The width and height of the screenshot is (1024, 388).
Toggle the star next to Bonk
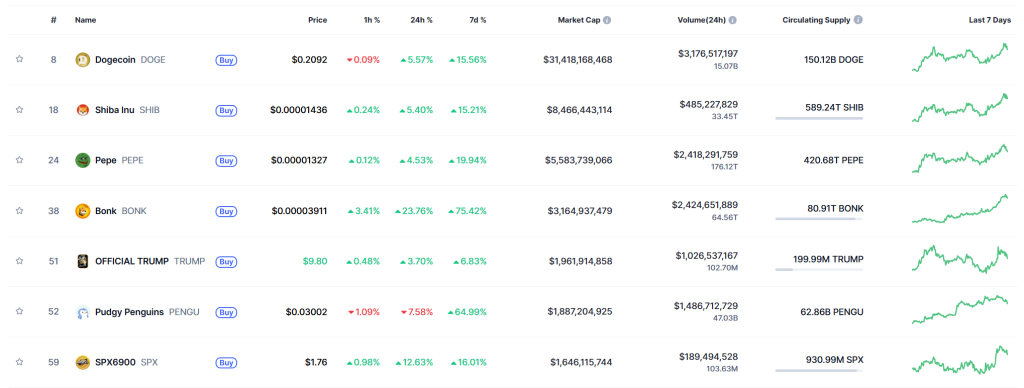pos(20,211)
